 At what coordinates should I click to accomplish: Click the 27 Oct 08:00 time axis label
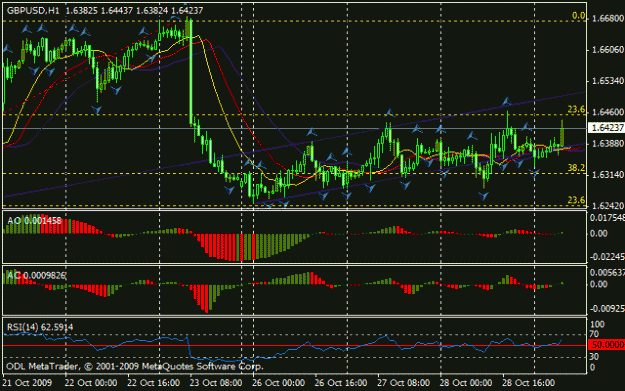click(x=403, y=383)
